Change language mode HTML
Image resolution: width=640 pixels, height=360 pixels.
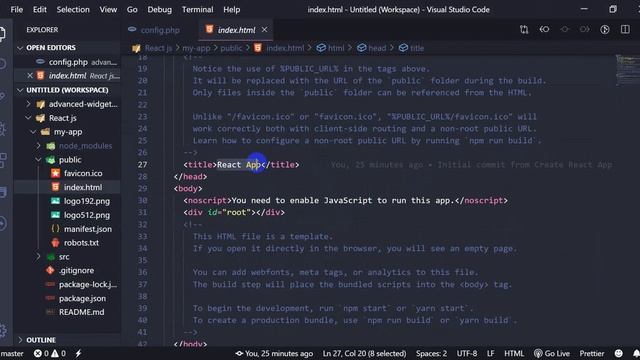pos(514,353)
